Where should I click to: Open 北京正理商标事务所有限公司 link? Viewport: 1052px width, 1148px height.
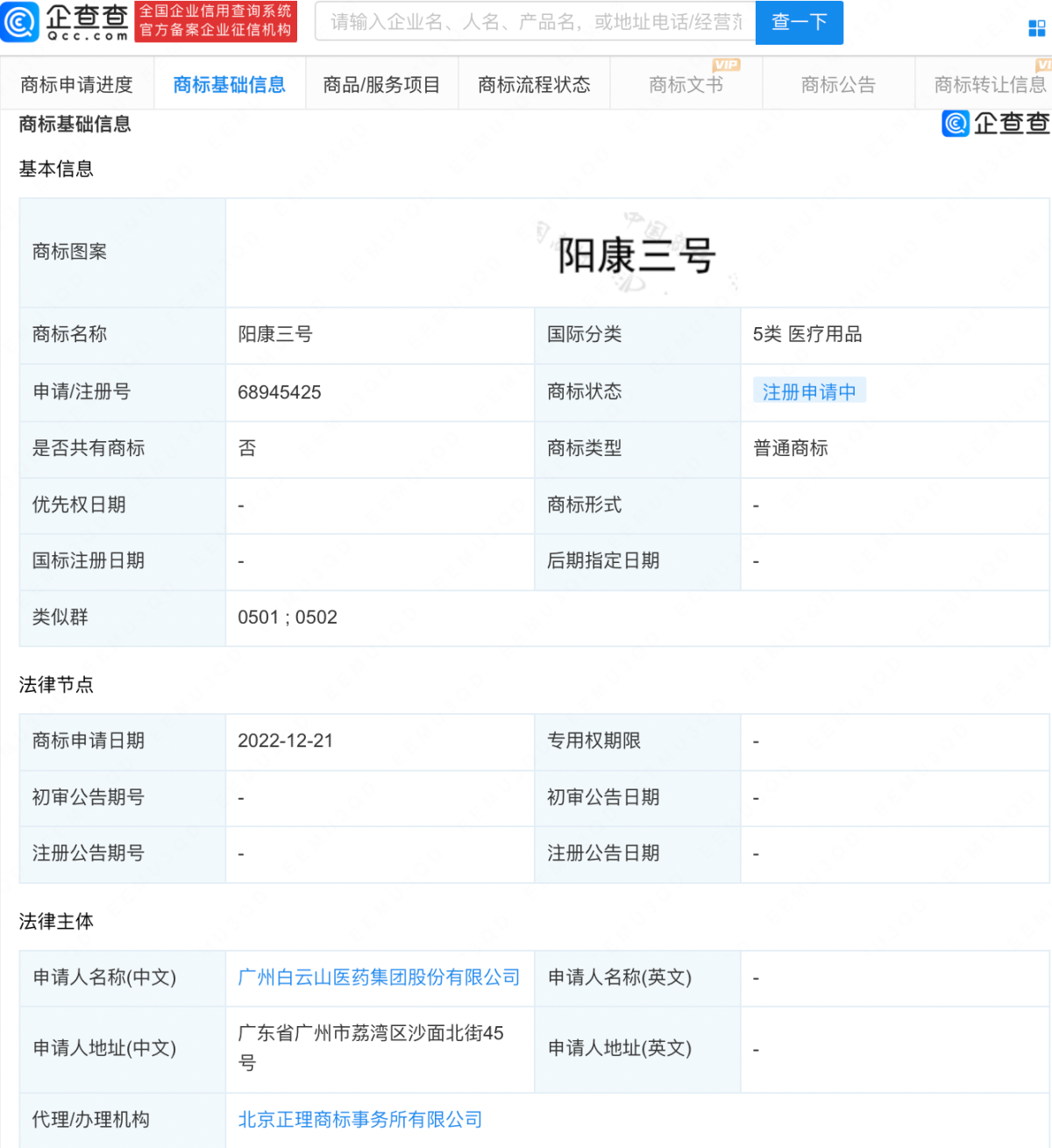(x=360, y=1119)
